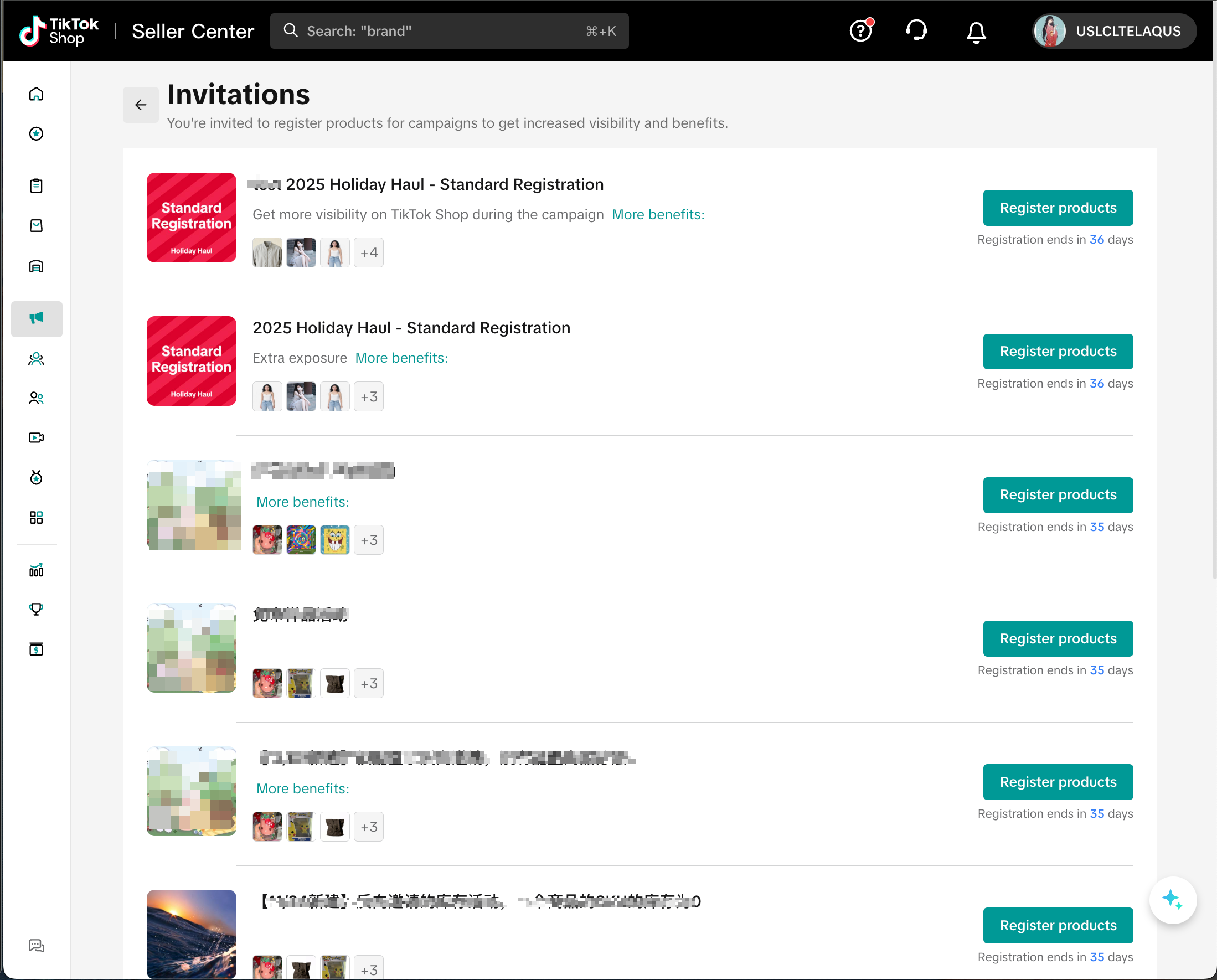
Task: Expand the +4 product thumbnails
Action: [369, 253]
